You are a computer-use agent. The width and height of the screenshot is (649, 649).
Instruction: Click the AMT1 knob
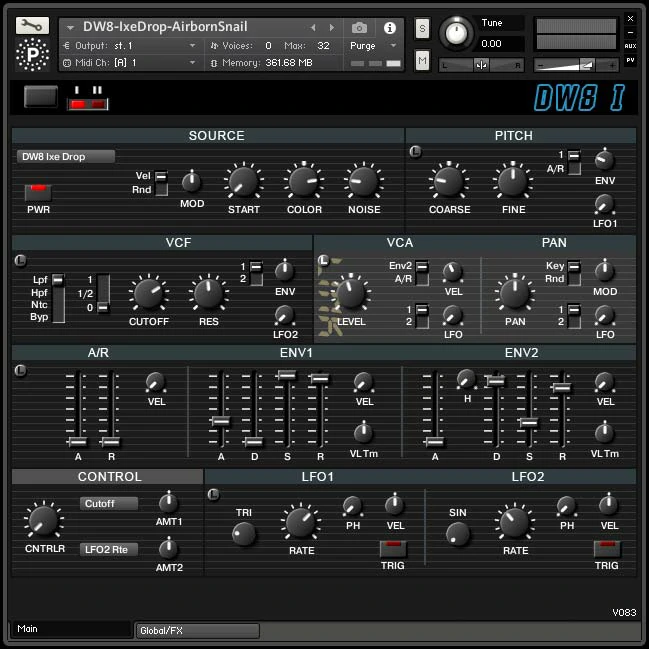pyautogui.click(x=168, y=503)
